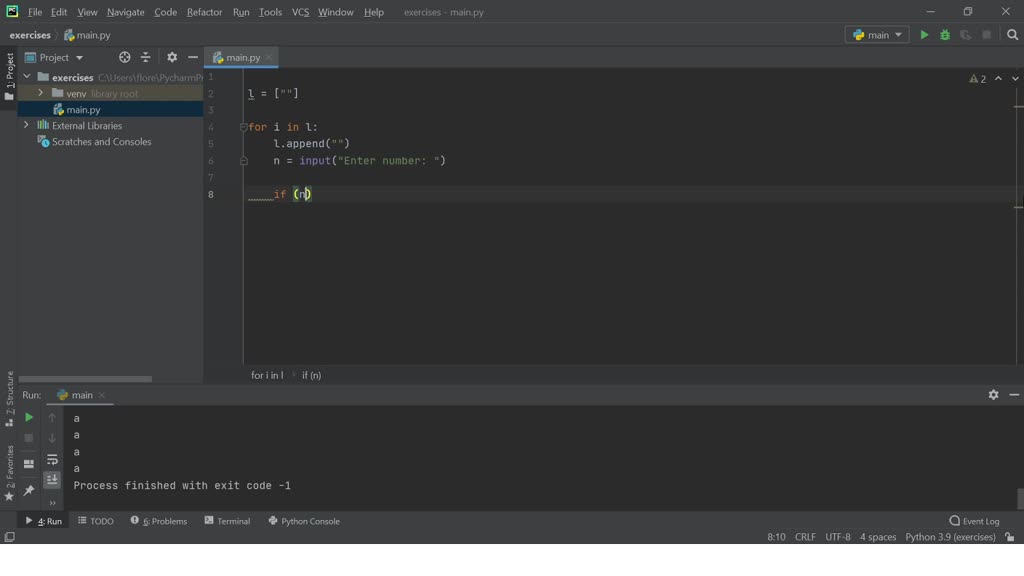This screenshot has width=1024, height=576.
Task: Open the File menu
Action: point(35,12)
